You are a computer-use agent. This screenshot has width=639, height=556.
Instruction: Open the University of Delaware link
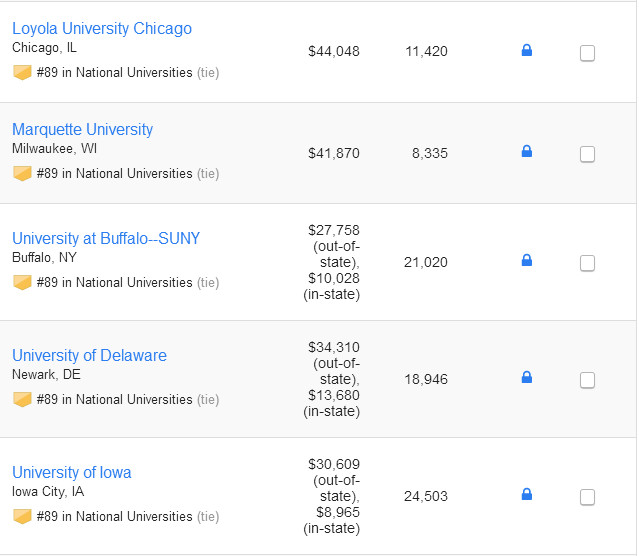point(89,355)
